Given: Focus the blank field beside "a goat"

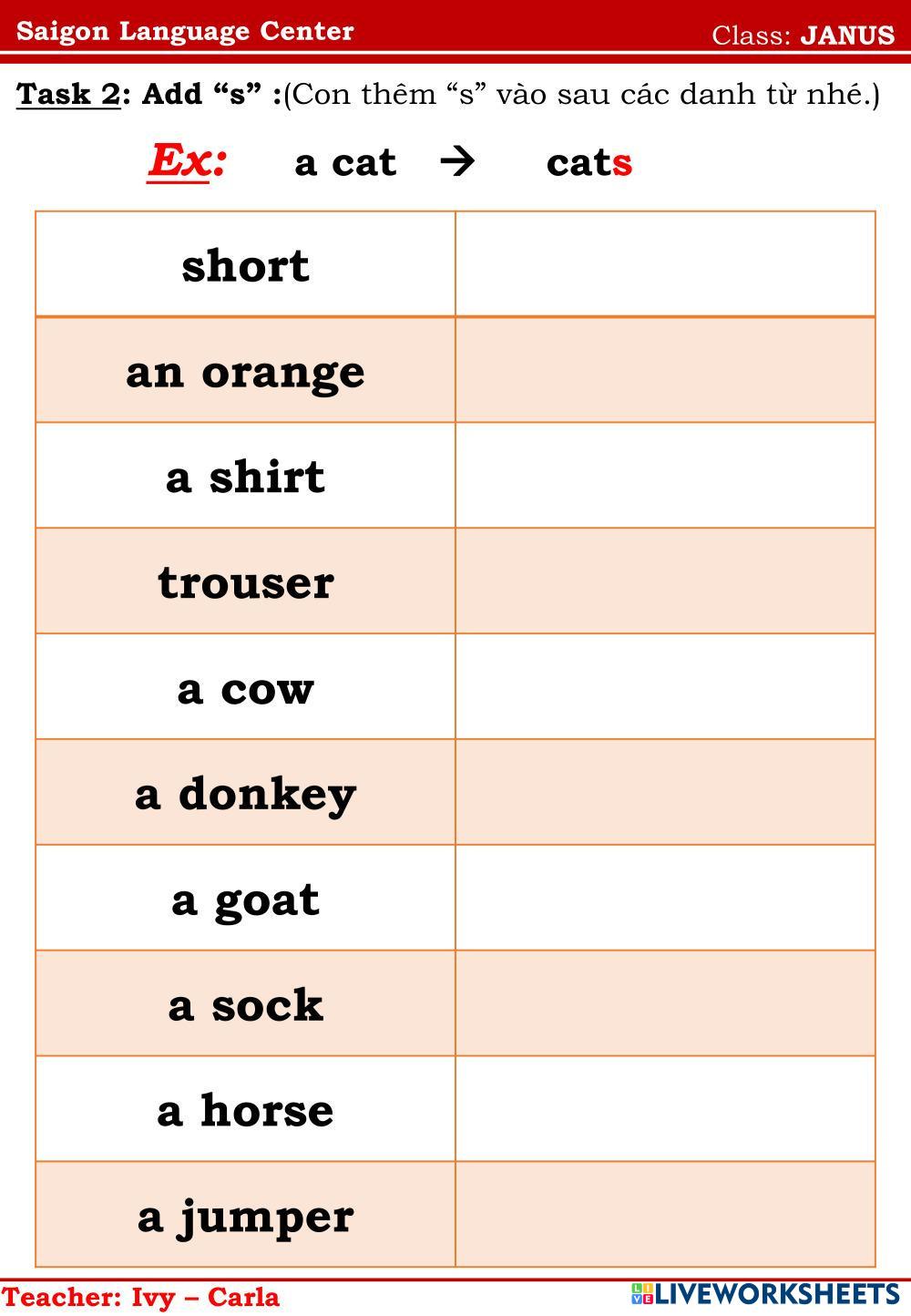Looking at the screenshot, I should point(665,899).
